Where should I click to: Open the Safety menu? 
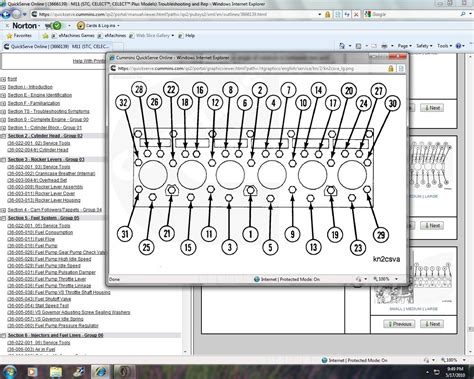pyautogui.click(x=424, y=46)
